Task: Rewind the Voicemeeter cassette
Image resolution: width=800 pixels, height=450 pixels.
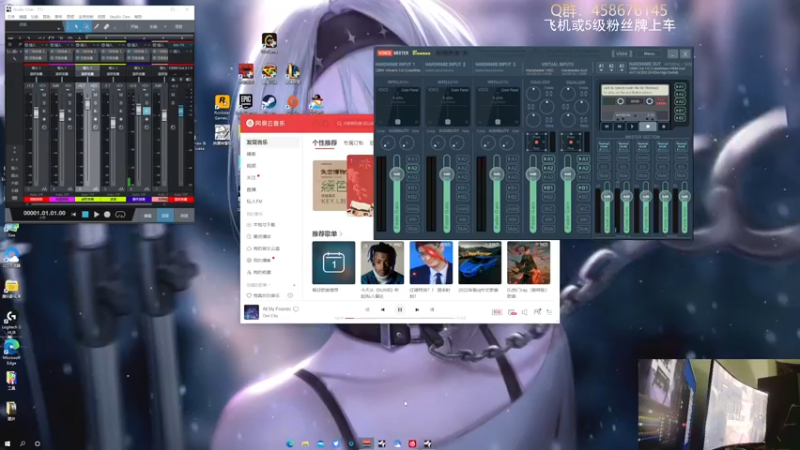Action: tap(607, 127)
